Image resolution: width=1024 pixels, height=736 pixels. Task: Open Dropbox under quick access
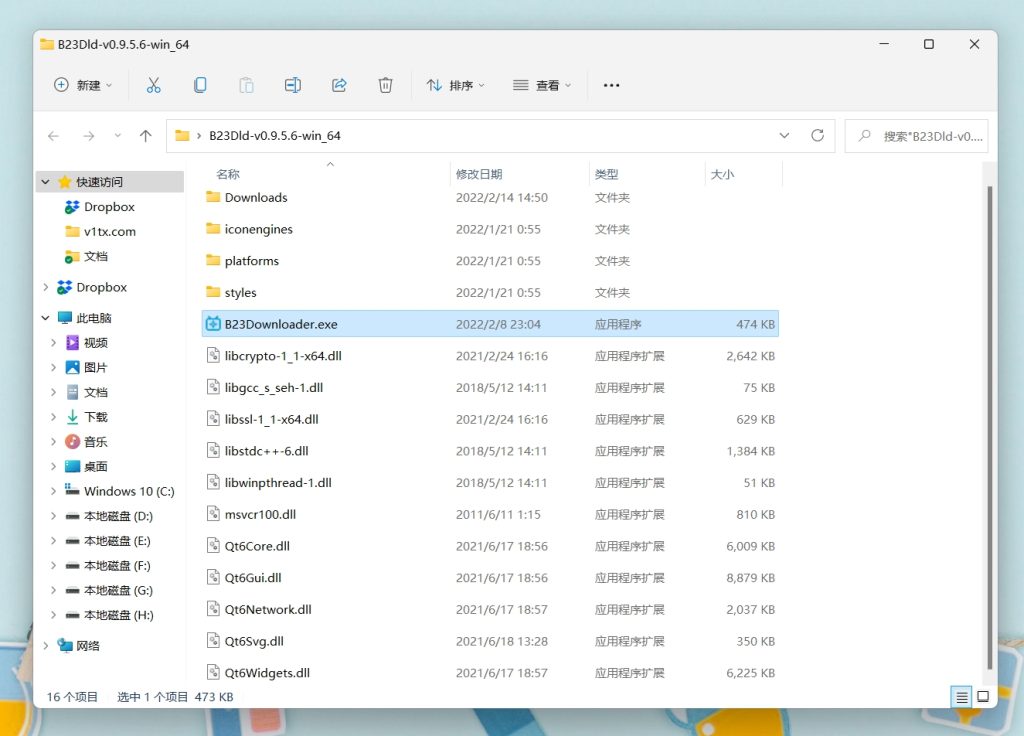tap(109, 207)
